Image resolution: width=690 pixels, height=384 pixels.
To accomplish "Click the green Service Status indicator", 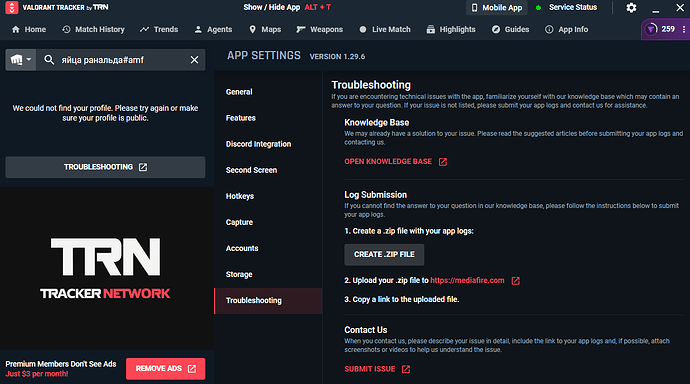I will click(x=538, y=7).
